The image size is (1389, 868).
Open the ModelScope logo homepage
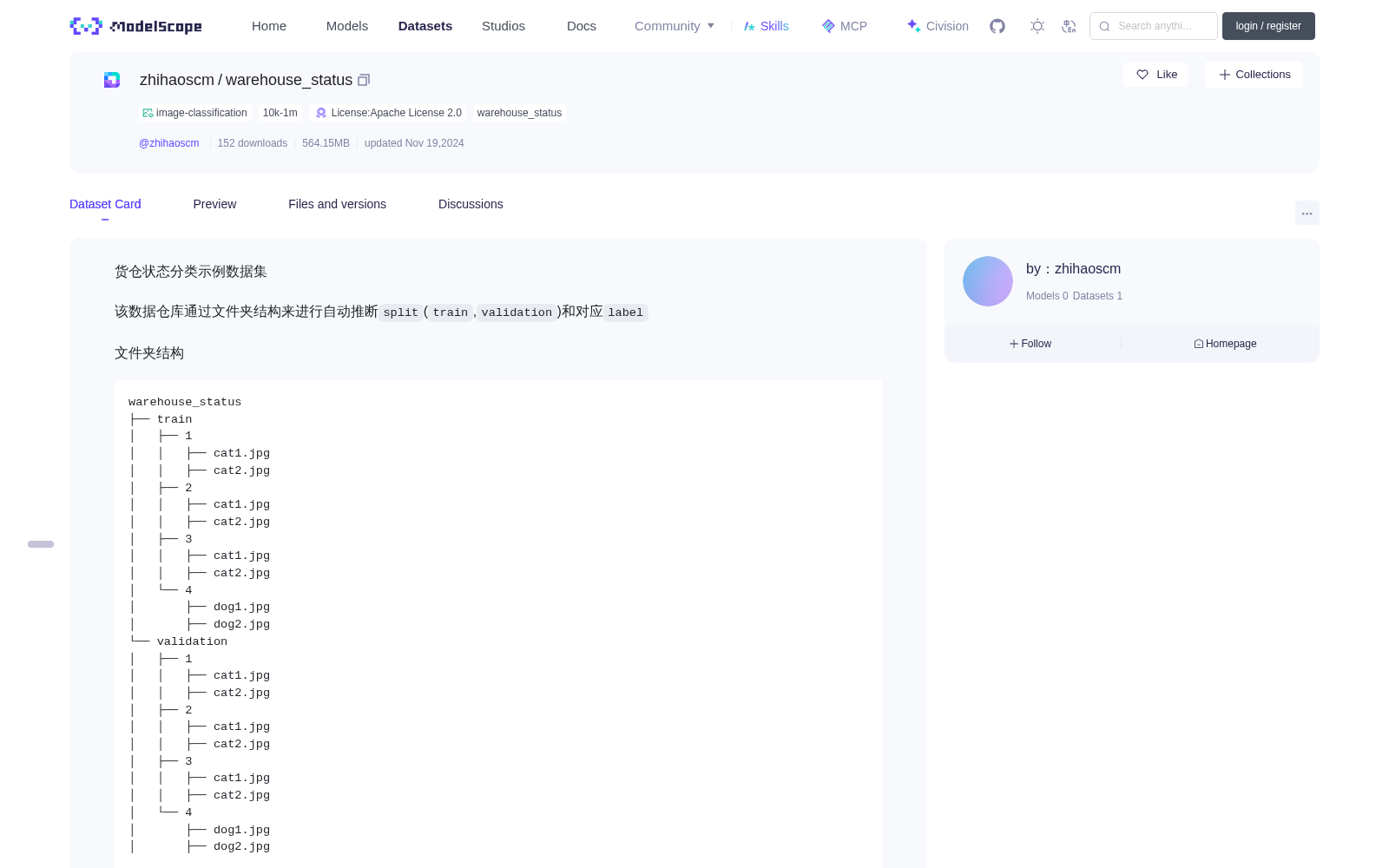136,26
